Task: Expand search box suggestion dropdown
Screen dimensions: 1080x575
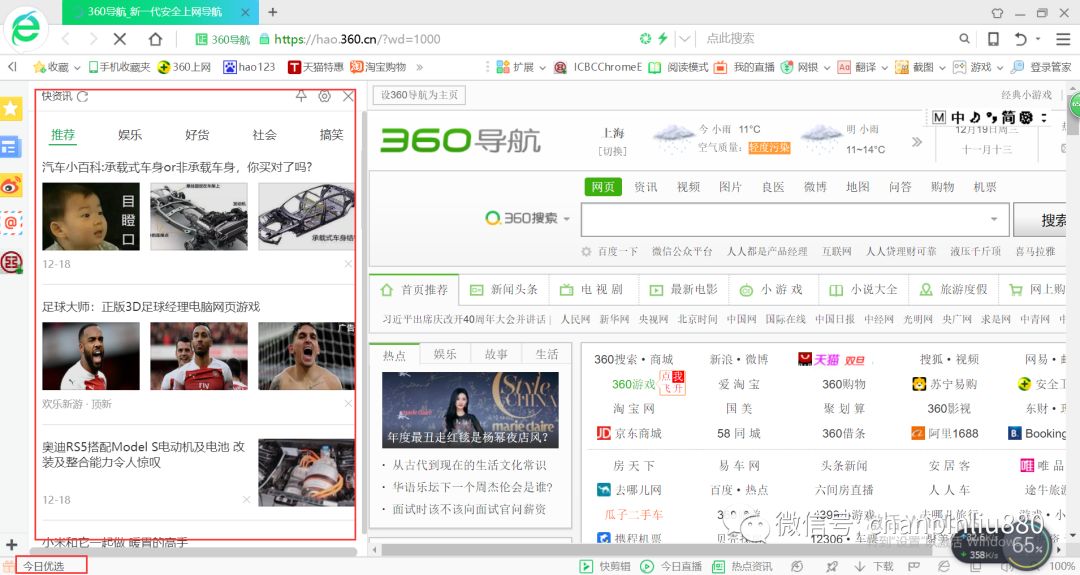Action: pyautogui.click(x=994, y=220)
